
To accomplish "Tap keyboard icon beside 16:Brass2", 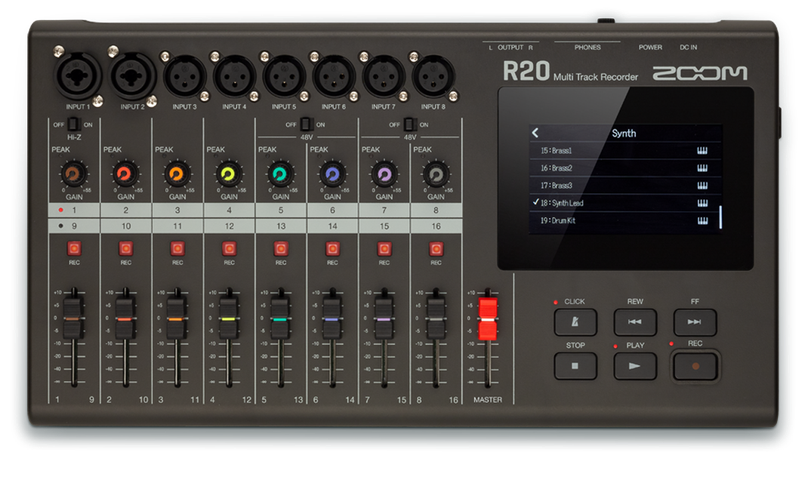I will tap(703, 168).
